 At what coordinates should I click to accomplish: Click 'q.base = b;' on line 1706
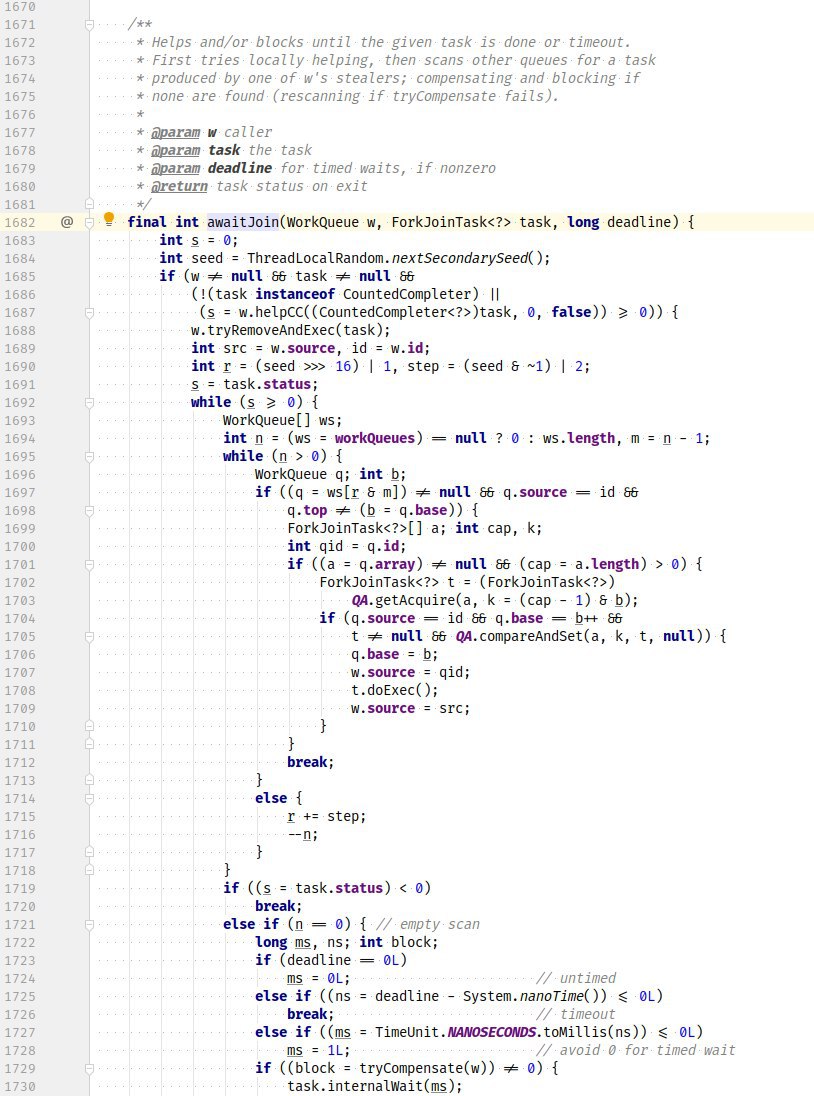coord(394,654)
